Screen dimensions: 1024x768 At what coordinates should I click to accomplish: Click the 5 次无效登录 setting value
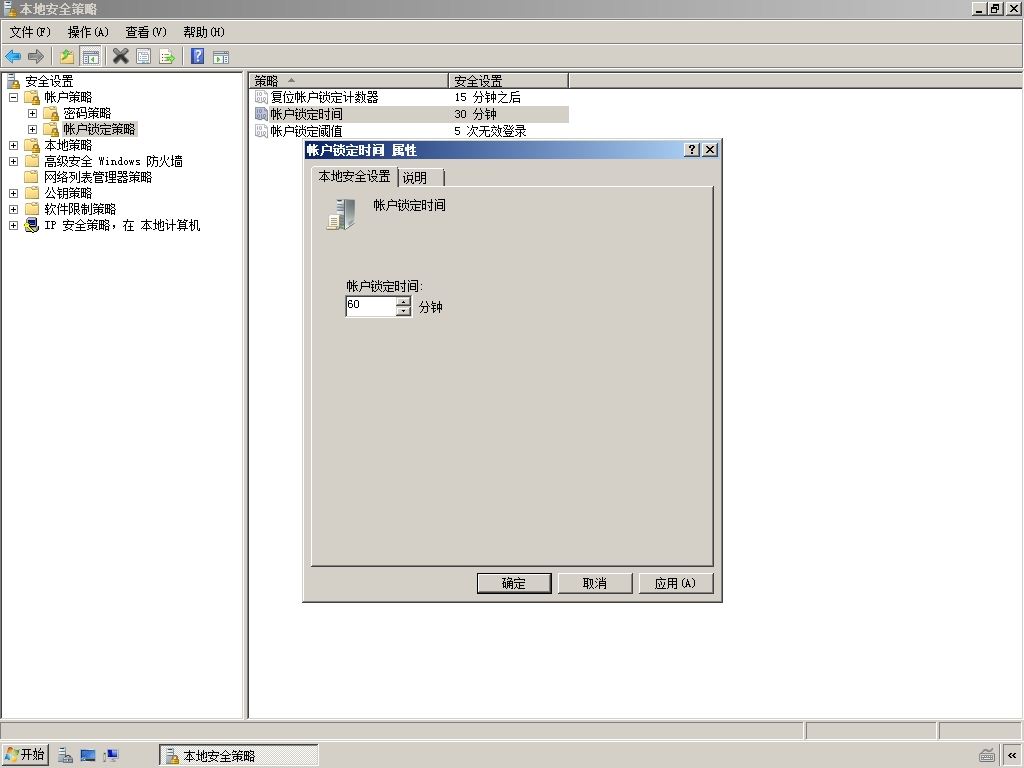[490, 131]
